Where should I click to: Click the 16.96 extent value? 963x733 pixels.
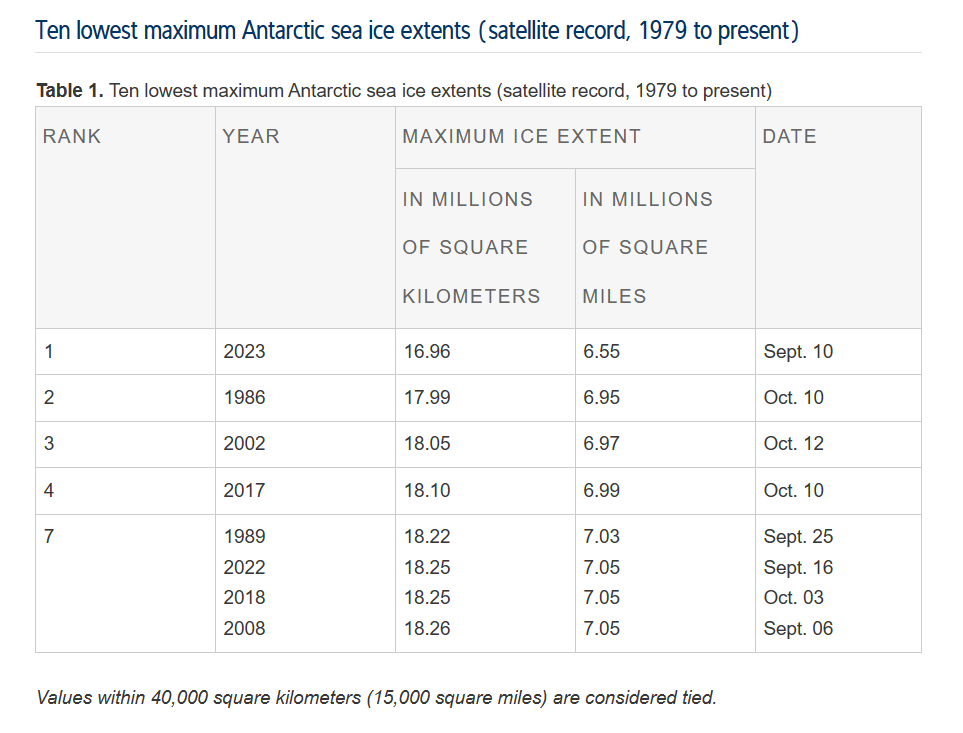(427, 352)
